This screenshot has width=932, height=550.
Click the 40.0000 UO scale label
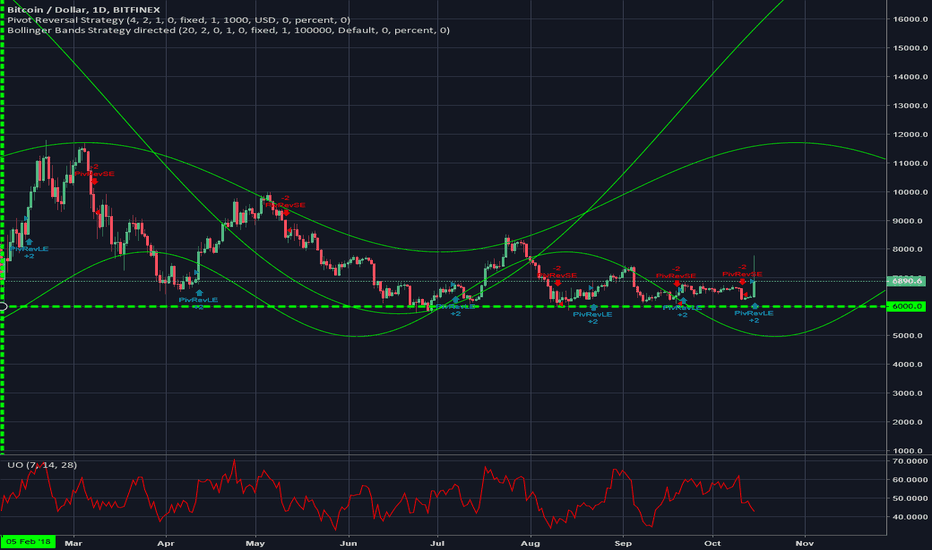click(910, 517)
